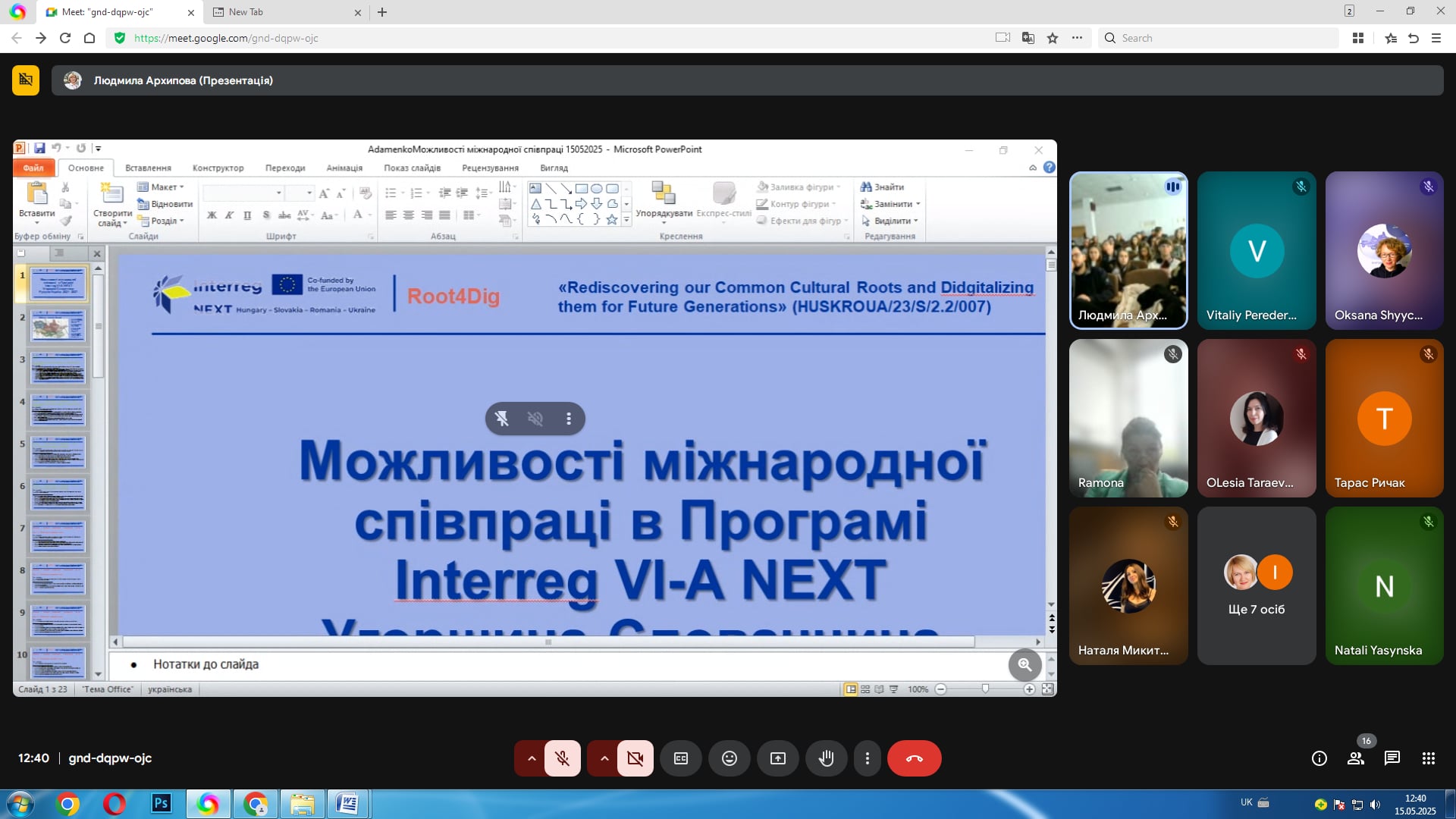The image size is (1456, 819).
Task: Click Відновити reset slide button
Action: point(165,204)
